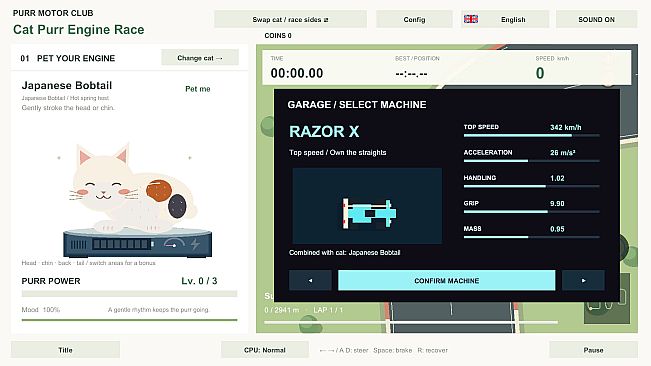Viewport: 651px width, 366px height.
Task: Return to the Title screen
Action: (65, 350)
